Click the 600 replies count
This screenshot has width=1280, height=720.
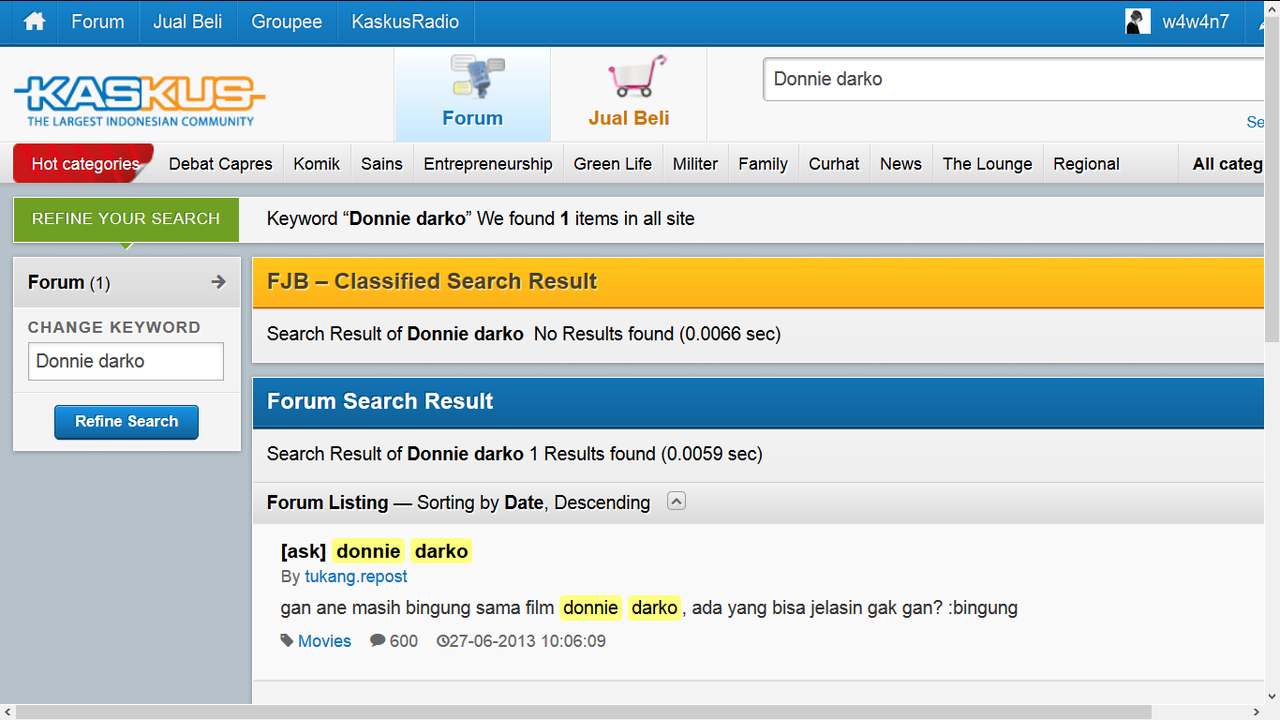[404, 641]
